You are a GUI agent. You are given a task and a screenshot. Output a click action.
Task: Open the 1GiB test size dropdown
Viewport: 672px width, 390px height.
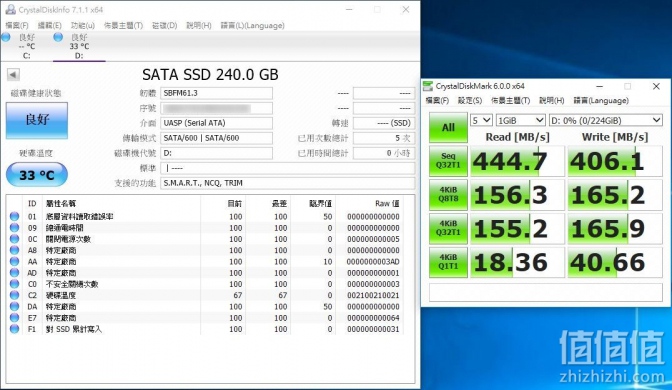[520, 120]
